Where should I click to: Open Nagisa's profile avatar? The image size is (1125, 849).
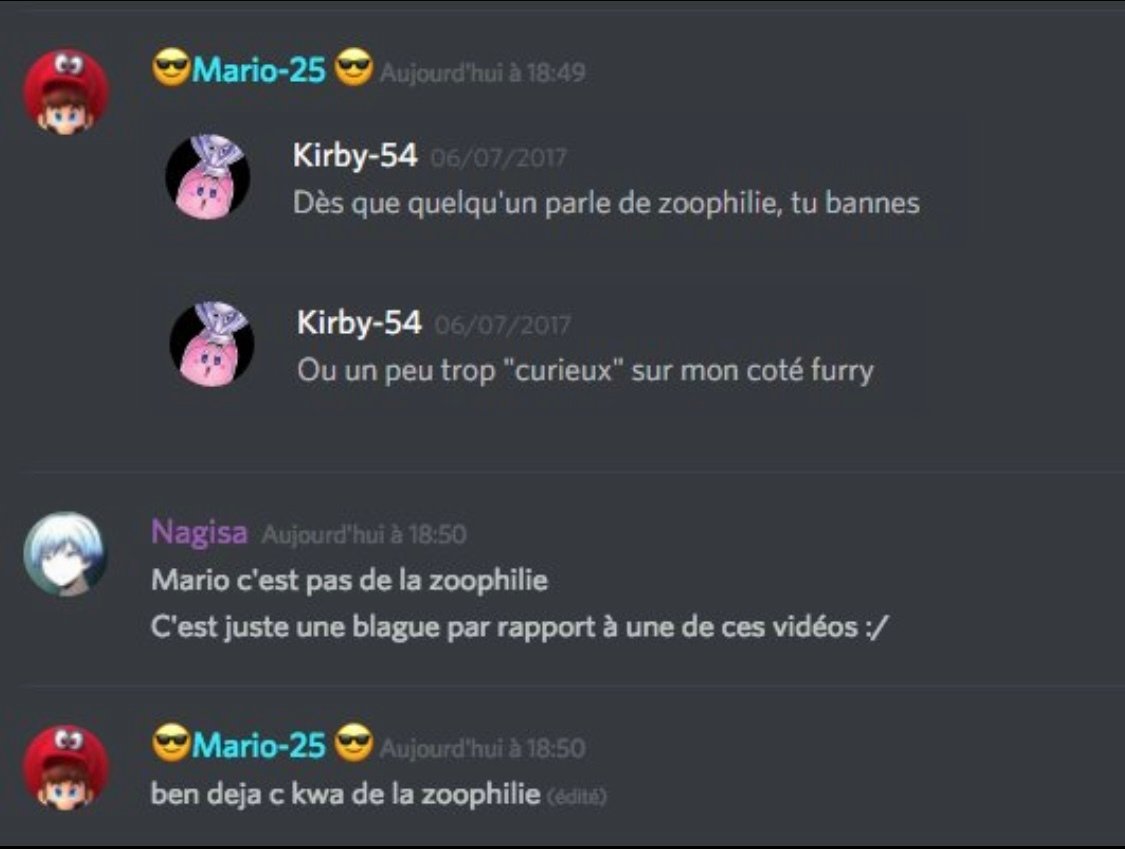point(66,554)
